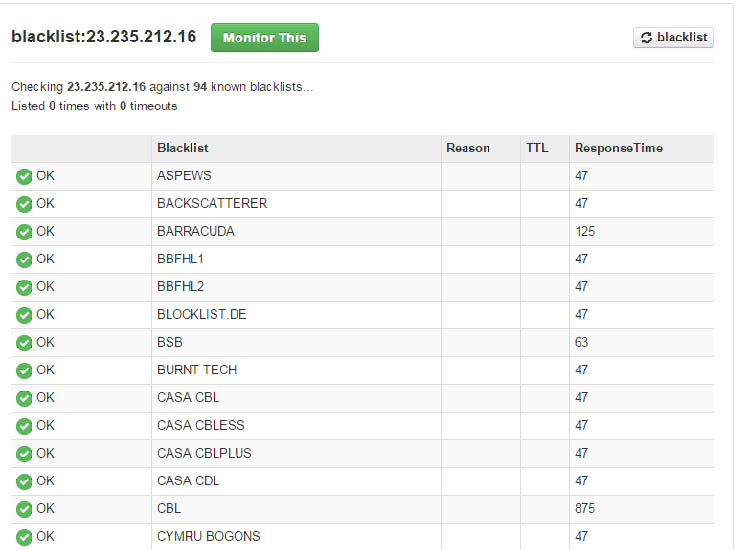Click the blacklist refresh button

(x=673, y=37)
